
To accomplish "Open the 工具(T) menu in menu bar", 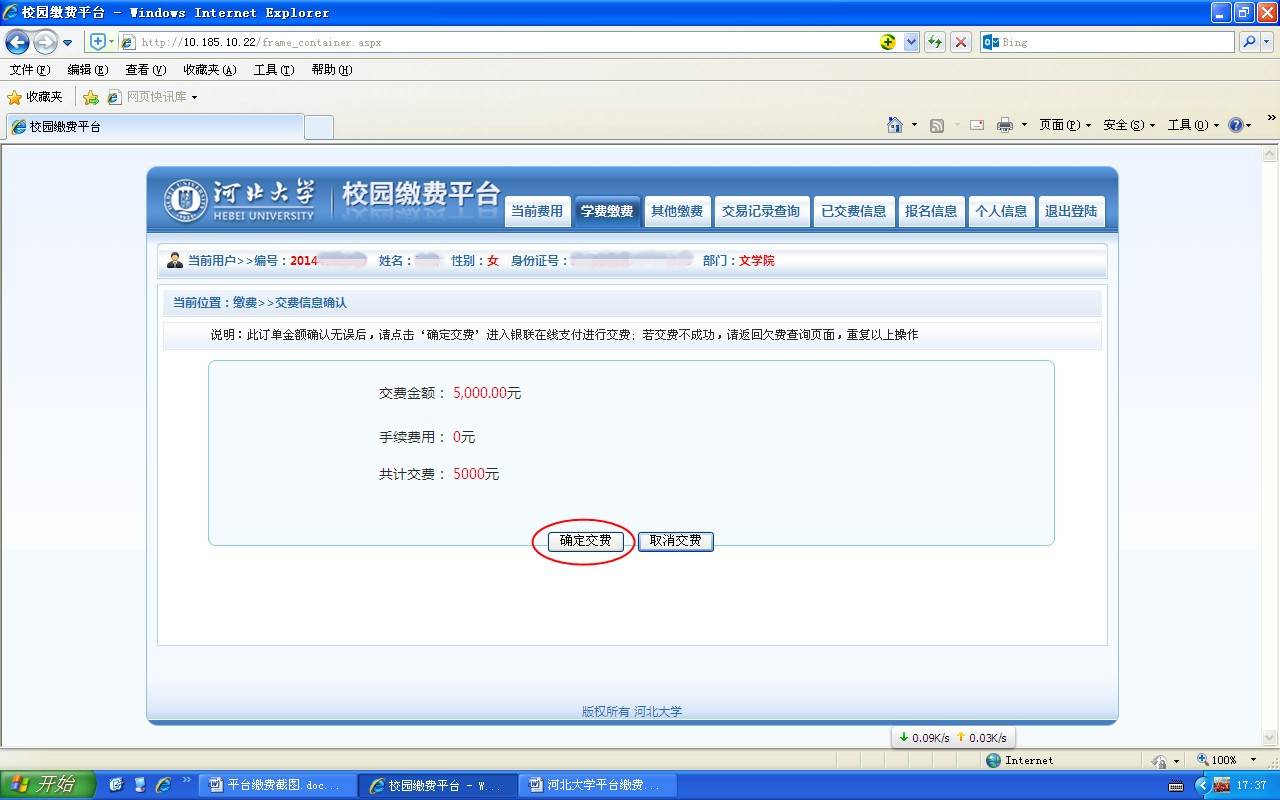I will click(x=274, y=70).
